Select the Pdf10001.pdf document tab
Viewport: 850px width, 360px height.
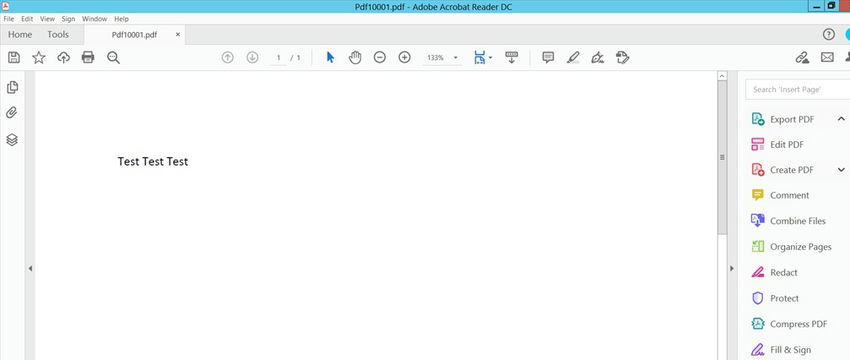(x=134, y=35)
